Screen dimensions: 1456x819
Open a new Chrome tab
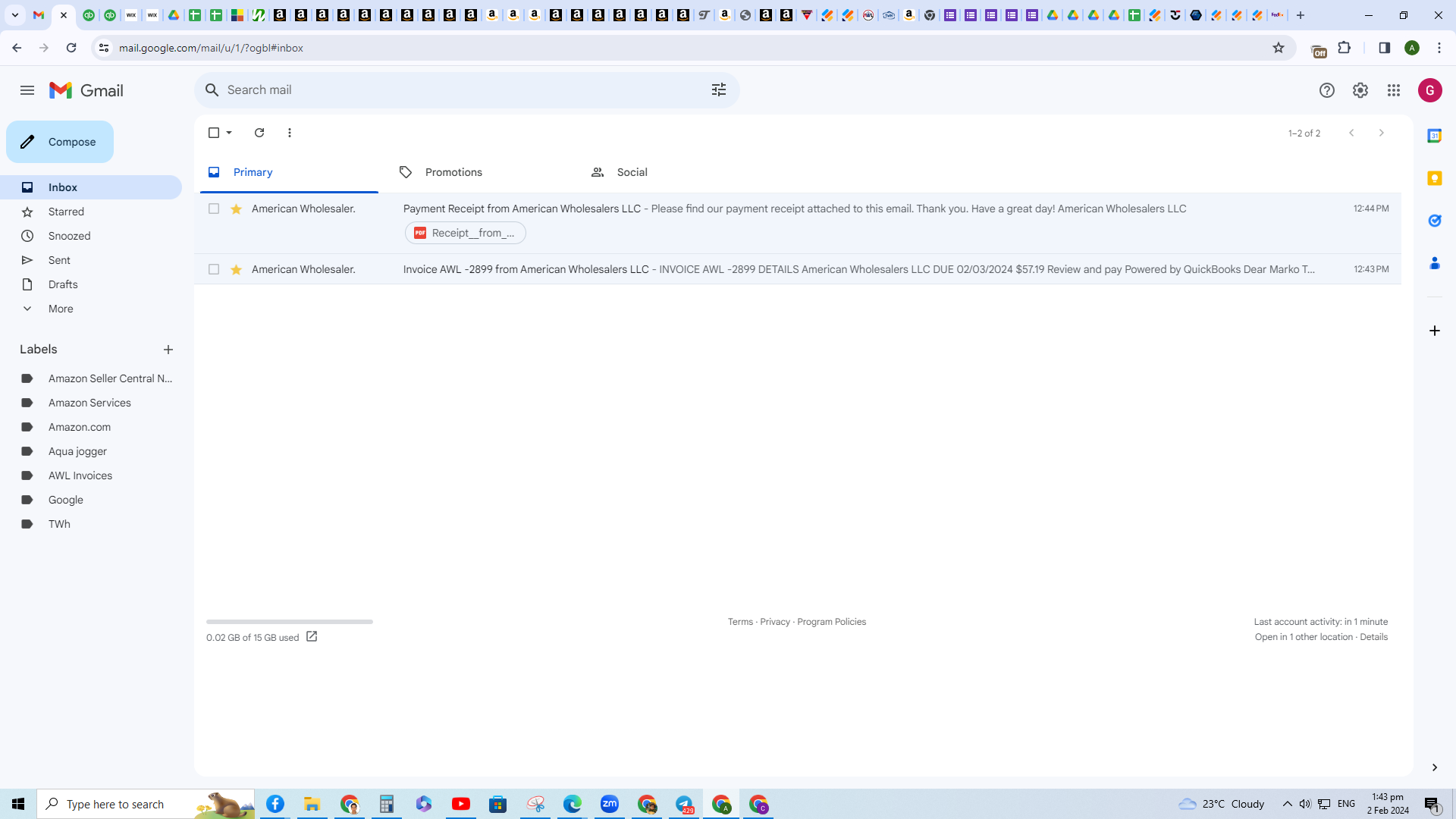pos(1301,15)
